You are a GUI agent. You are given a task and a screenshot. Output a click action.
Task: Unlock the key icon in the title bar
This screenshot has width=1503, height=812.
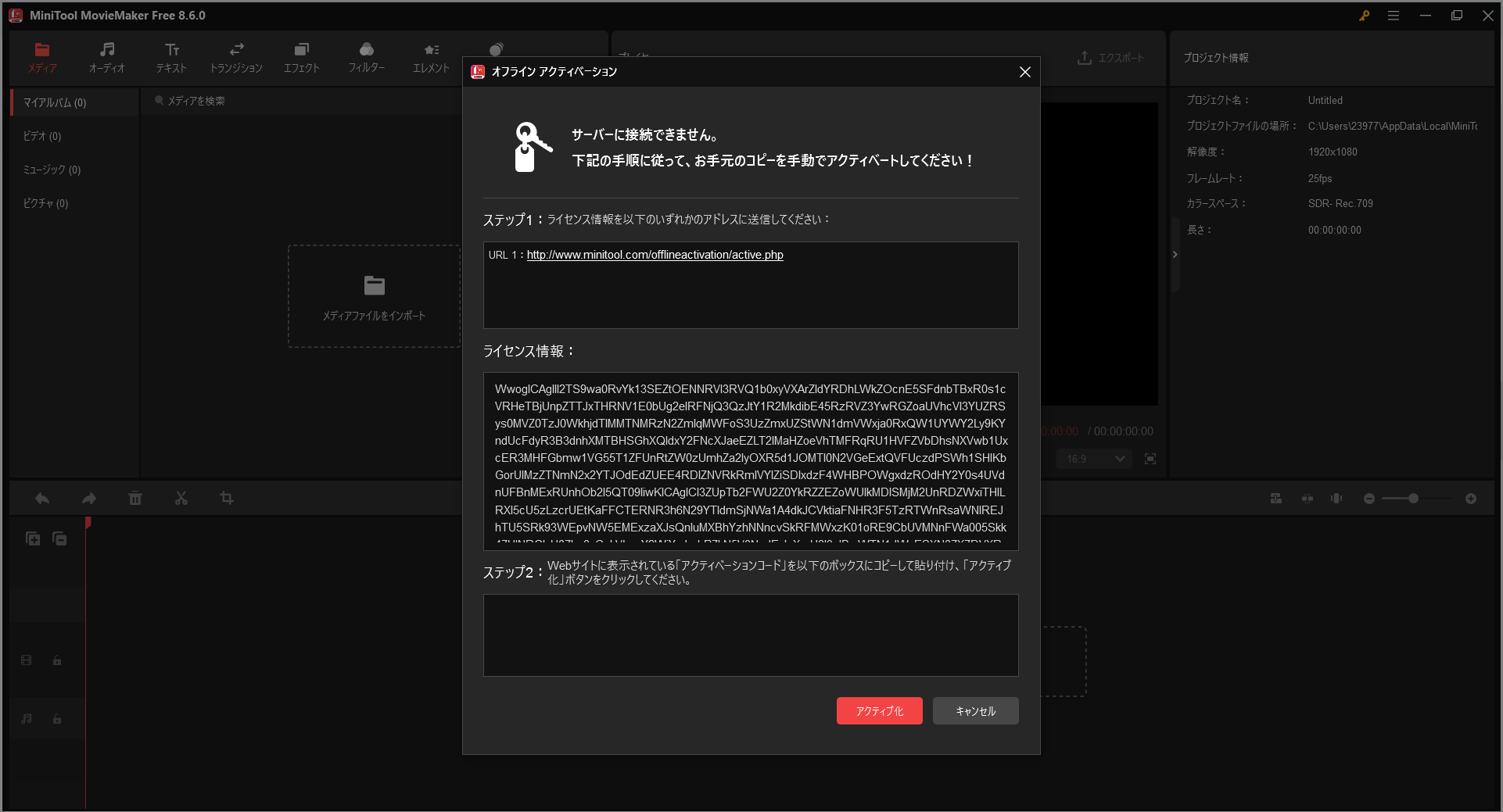1364,15
